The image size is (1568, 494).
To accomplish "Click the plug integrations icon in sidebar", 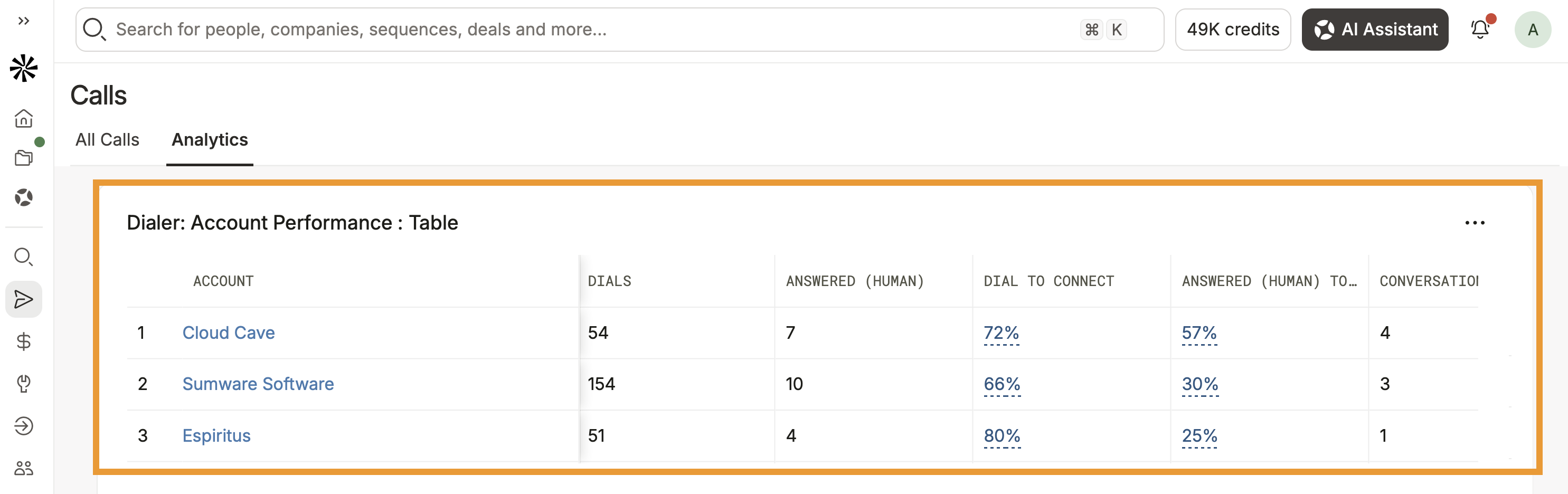I will (x=24, y=383).
